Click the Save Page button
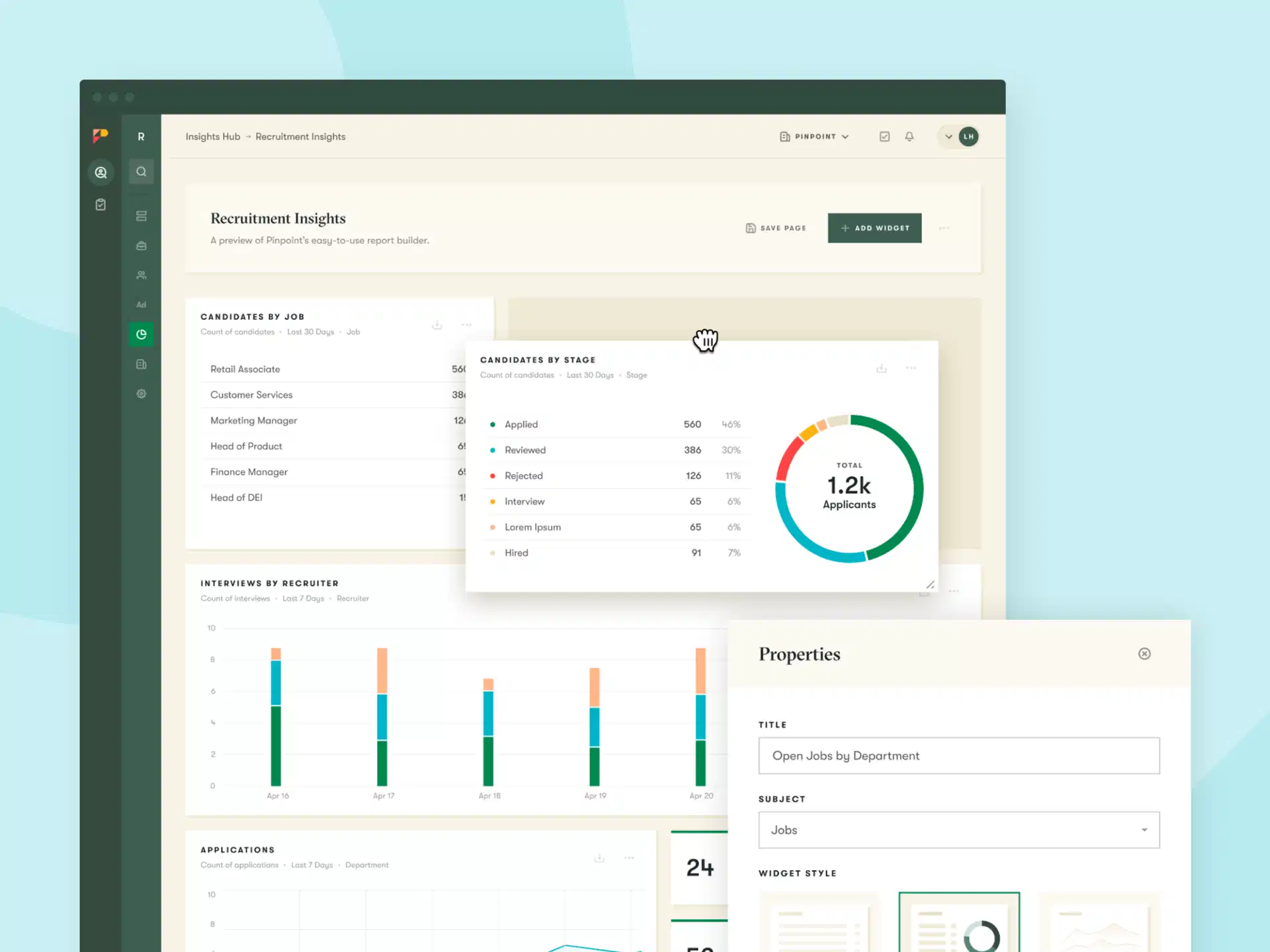 coord(775,227)
